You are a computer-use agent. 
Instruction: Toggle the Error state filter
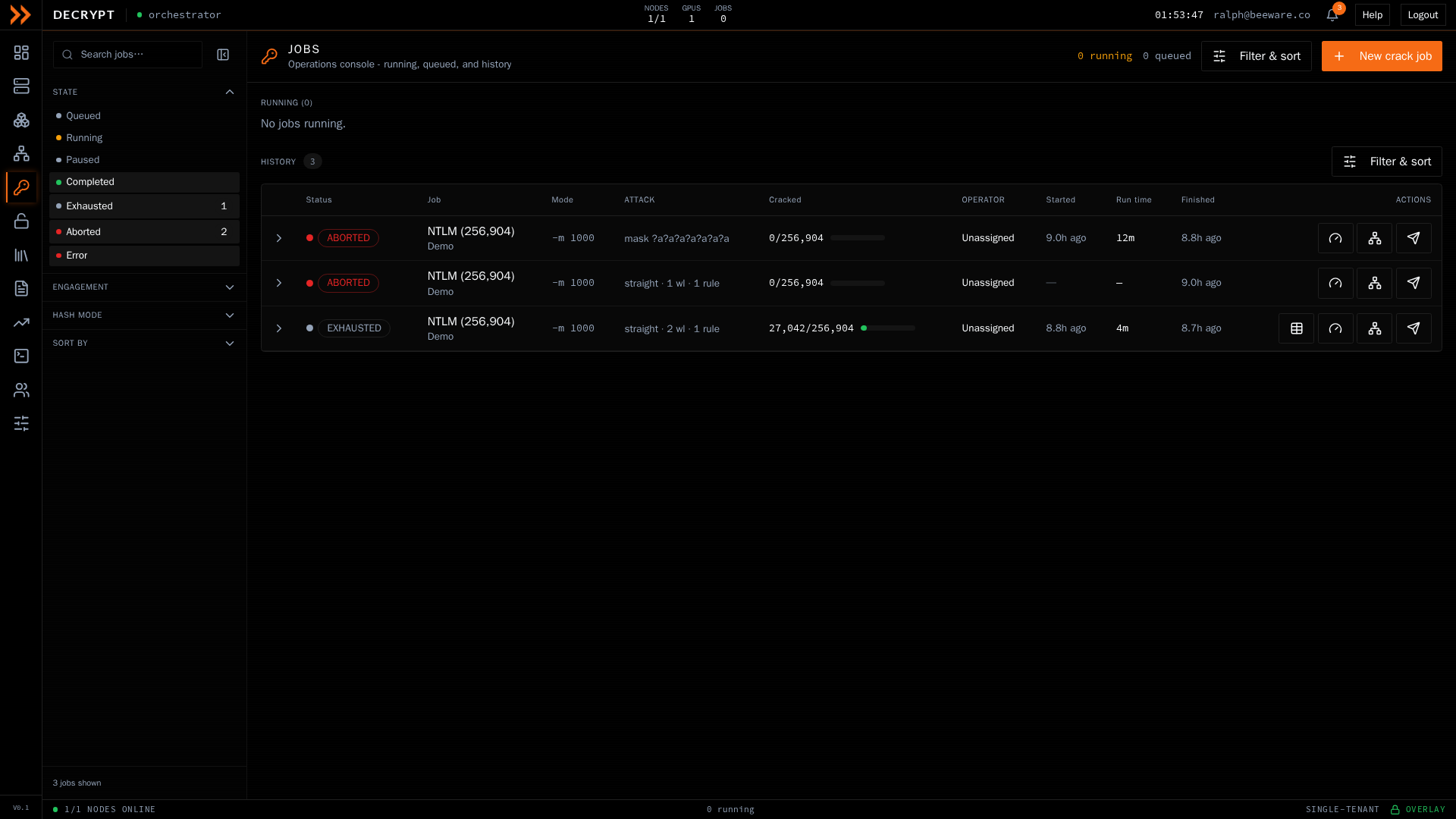(144, 256)
